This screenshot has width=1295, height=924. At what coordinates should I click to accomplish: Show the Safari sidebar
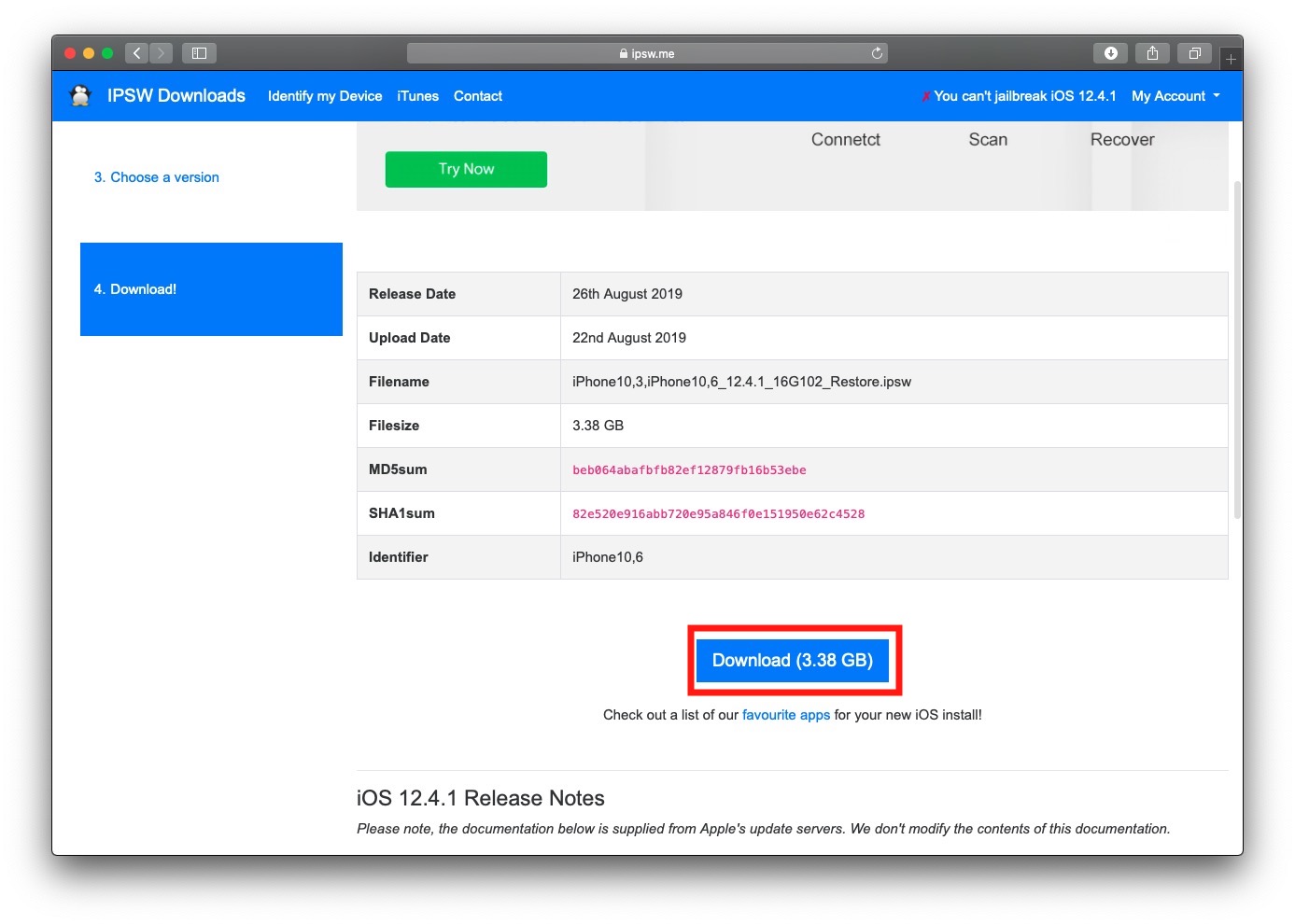click(199, 53)
